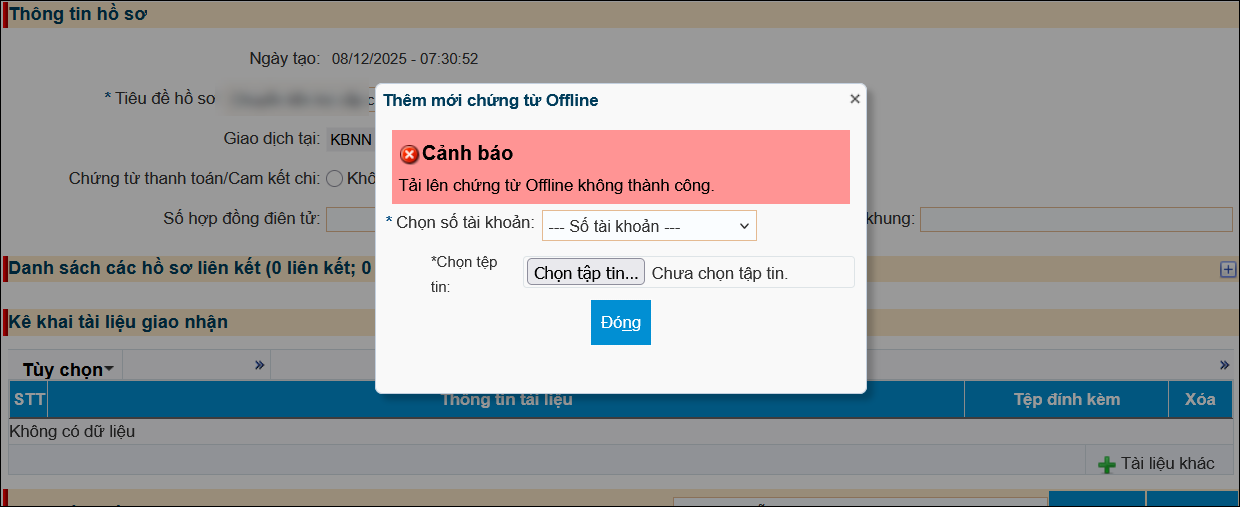
Task: Click the plus icon on Danh sách hồ sơ liên kết
Action: coord(1228,269)
